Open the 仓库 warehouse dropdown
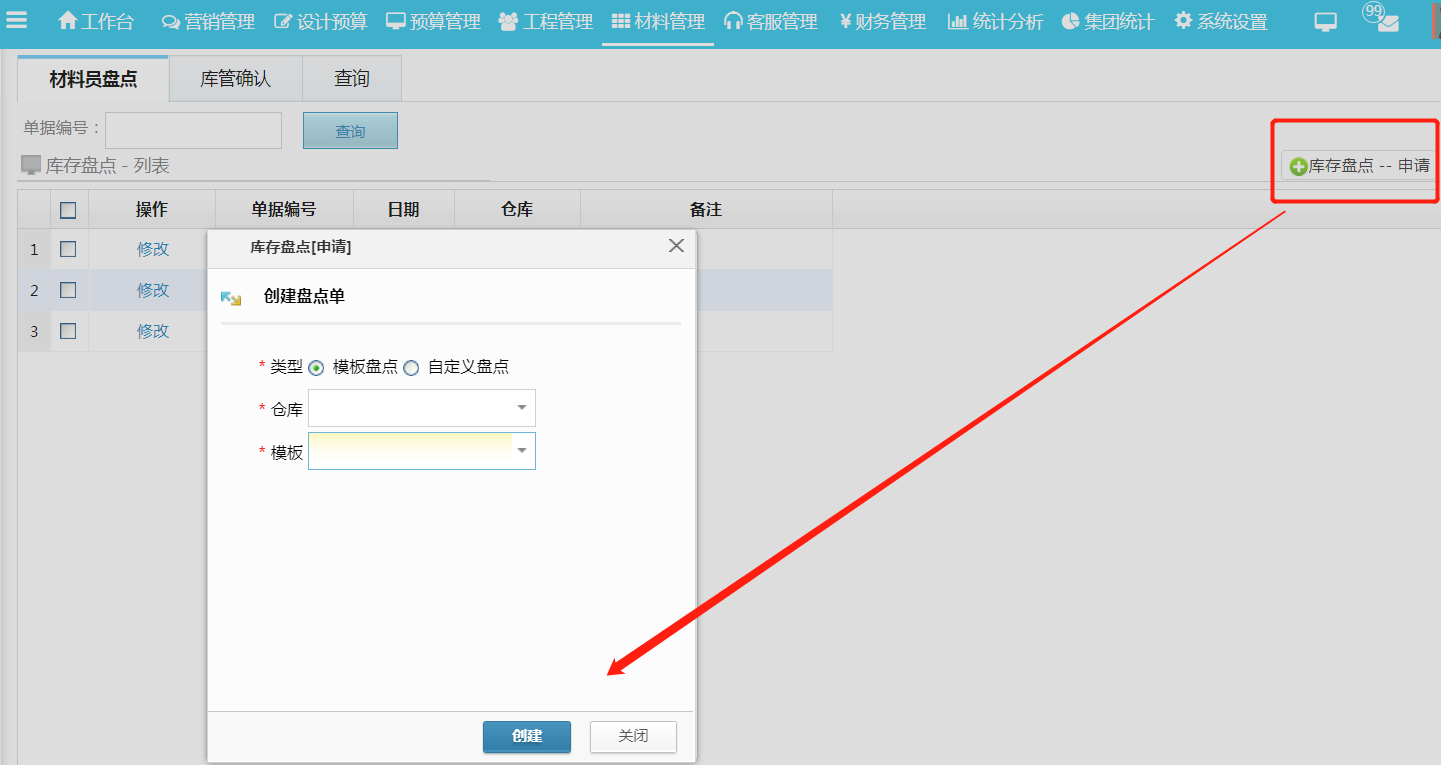The height and width of the screenshot is (765, 1441). (521, 408)
